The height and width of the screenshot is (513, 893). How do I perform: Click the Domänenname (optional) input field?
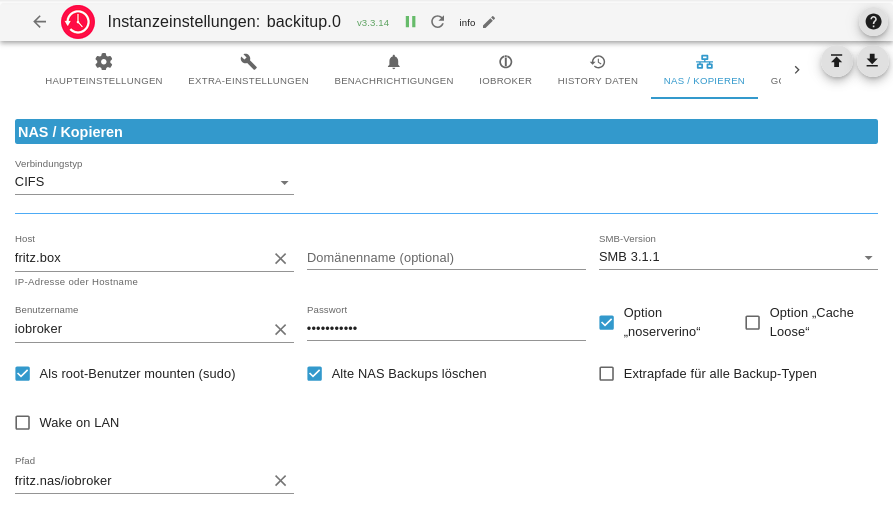pyautogui.click(x=446, y=258)
